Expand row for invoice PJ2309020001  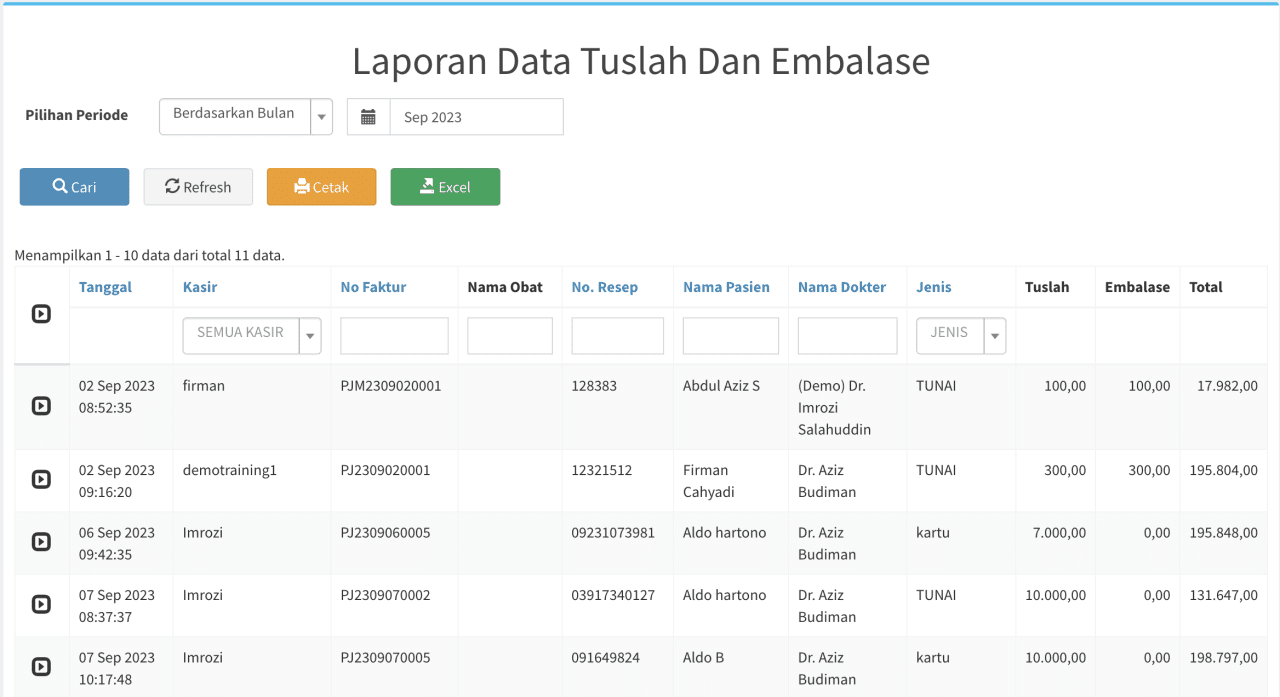pos(41,480)
